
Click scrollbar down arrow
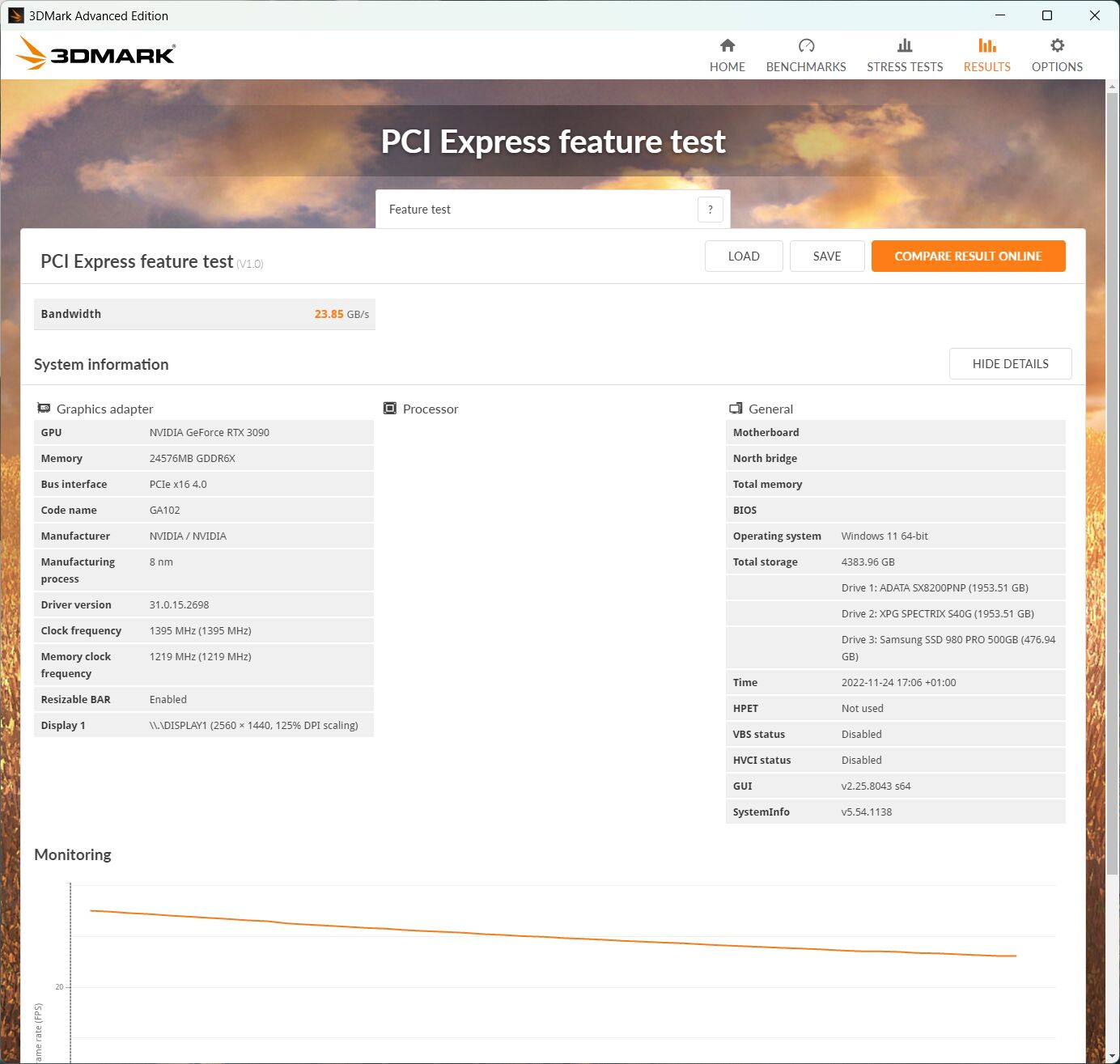1113,1057
